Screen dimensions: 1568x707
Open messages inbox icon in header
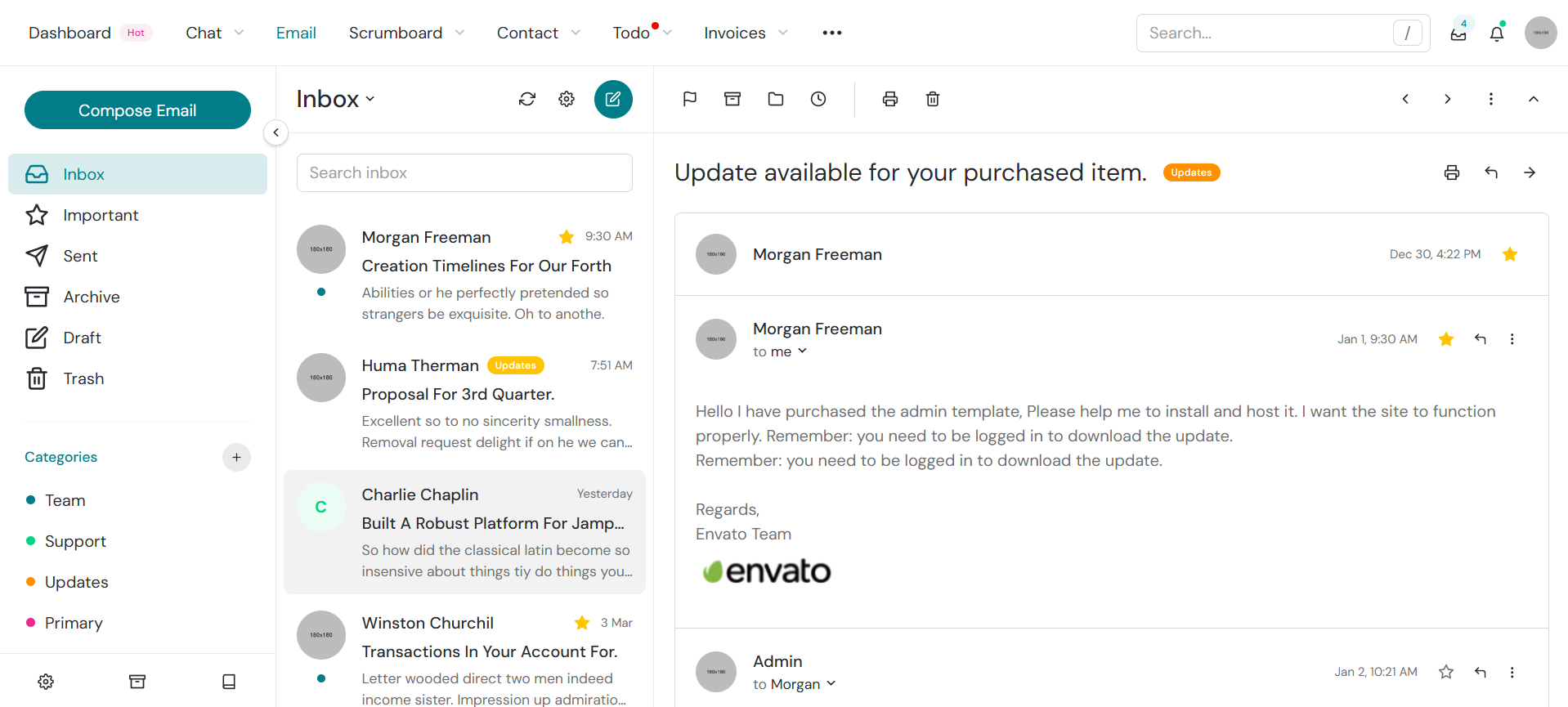pyautogui.click(x=1458, y=34)
